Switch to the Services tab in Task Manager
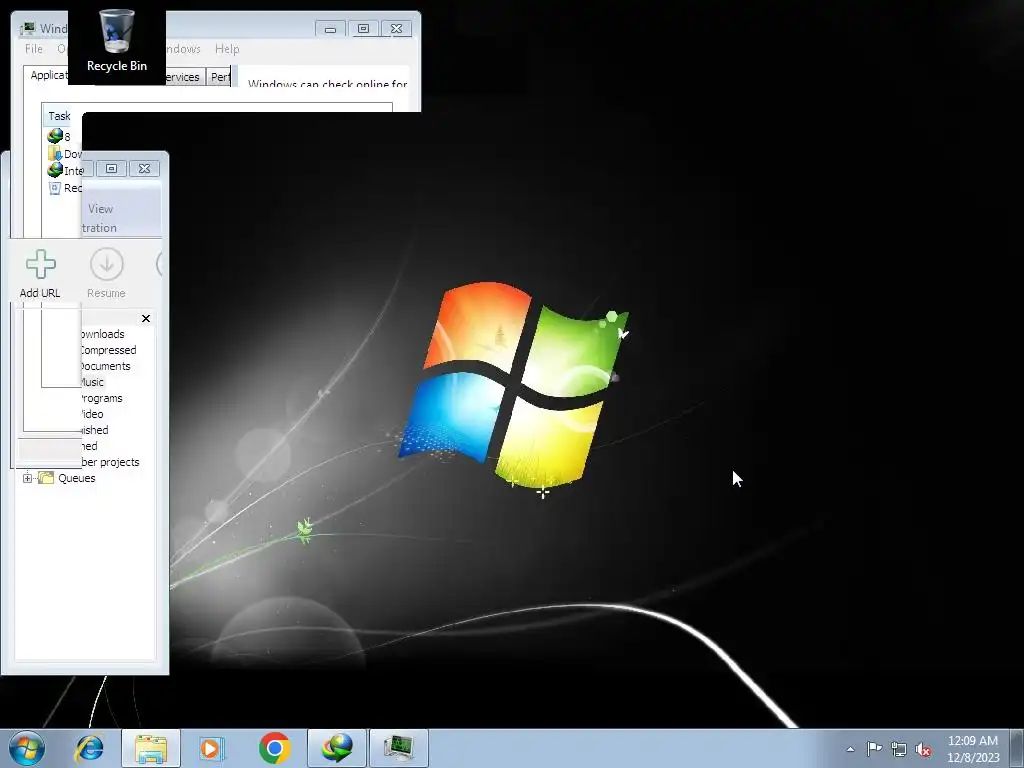The image size is (1024, 768). (x=185, y=77)
